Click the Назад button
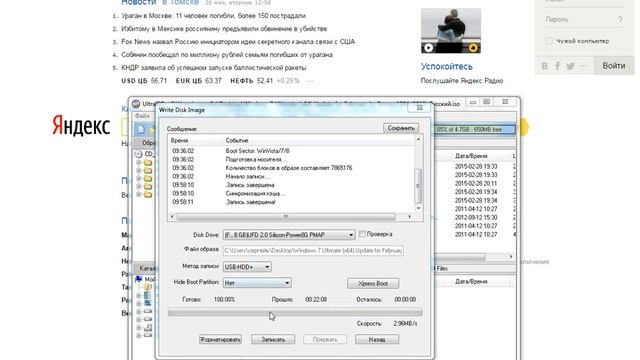The height and width of the screenshot is (360, 640). 377,340
